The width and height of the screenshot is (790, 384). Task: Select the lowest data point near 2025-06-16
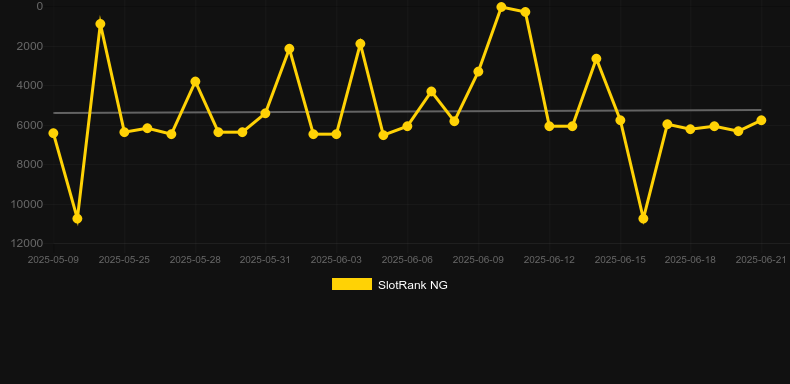(643, 219)
